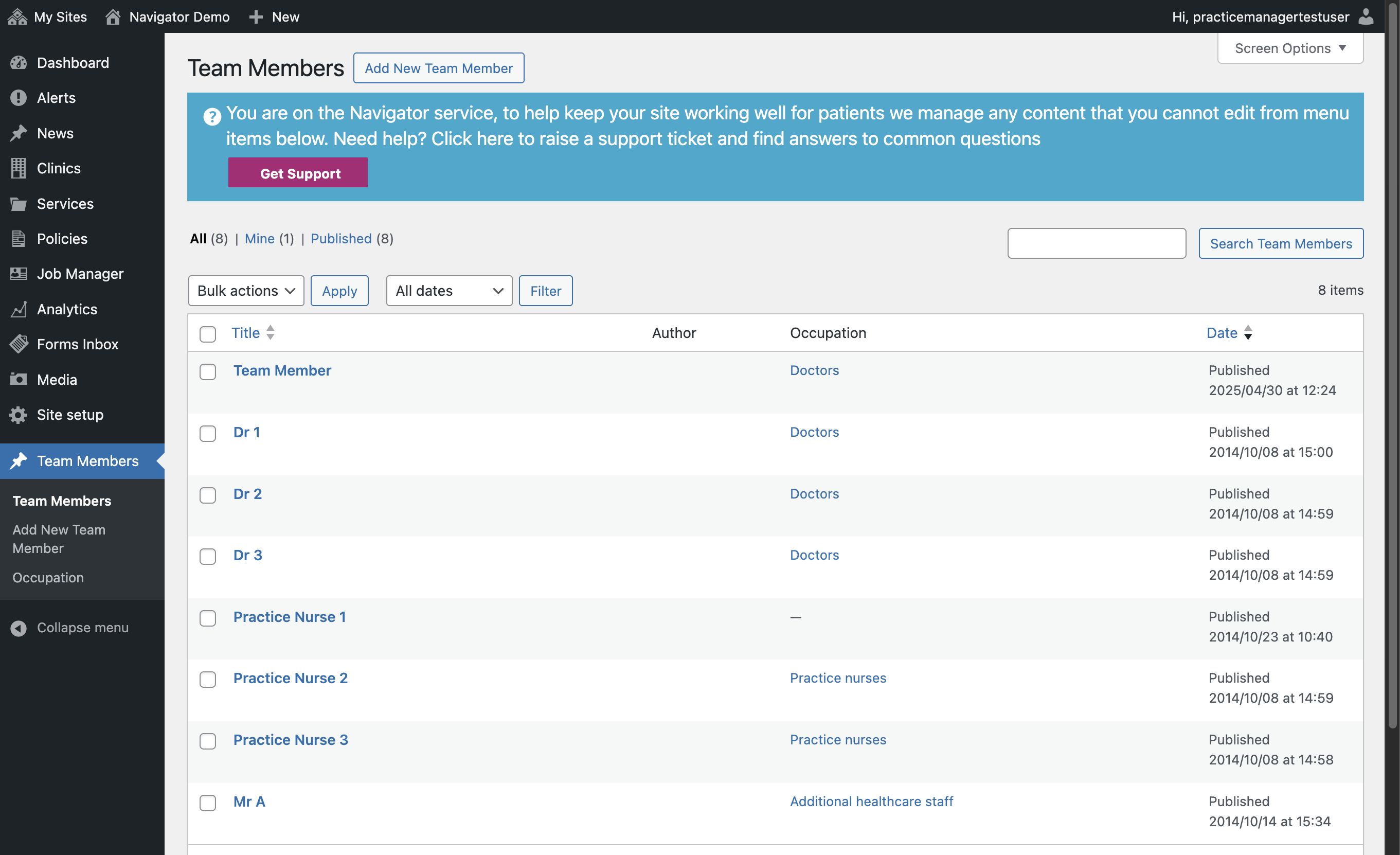Click the user avatar icon in admin bar

(1366, 16)
